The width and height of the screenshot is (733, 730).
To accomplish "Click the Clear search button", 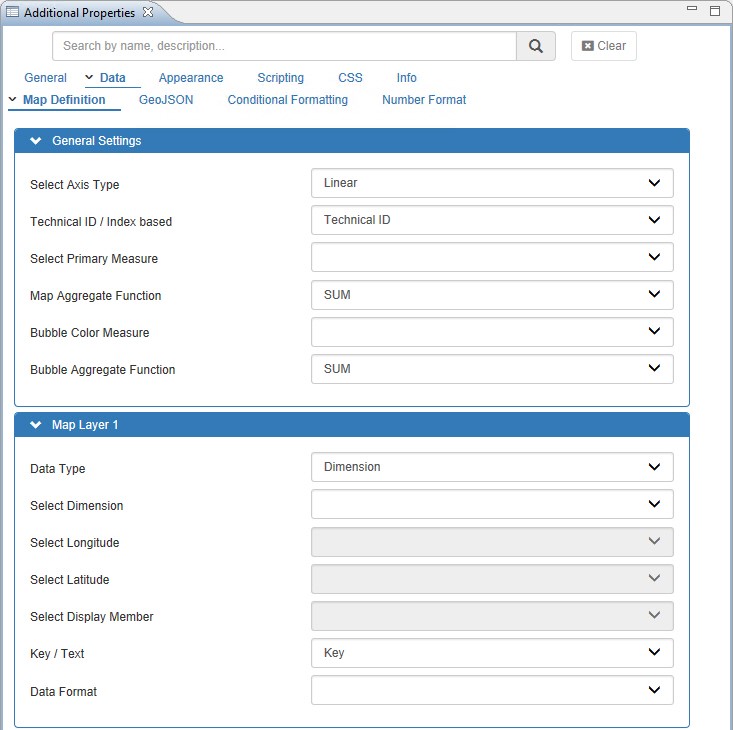I will click(x=604, y=46).
